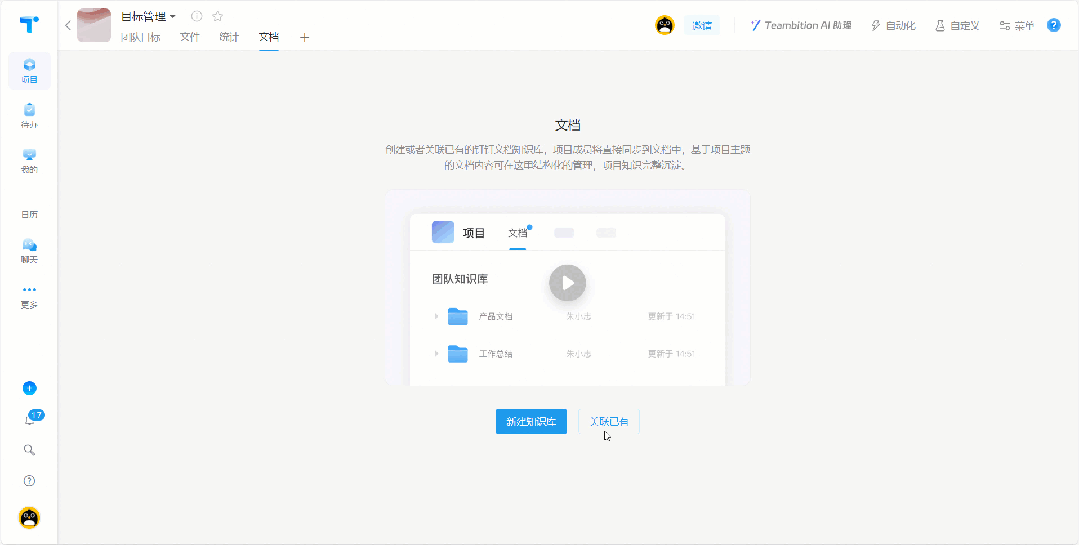
Task: Play the document intro video
Action: [x=567, y=283]
